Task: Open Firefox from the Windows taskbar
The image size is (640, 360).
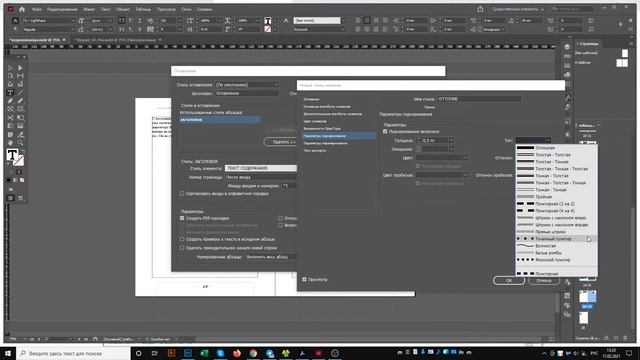Action: coord(237,353)
